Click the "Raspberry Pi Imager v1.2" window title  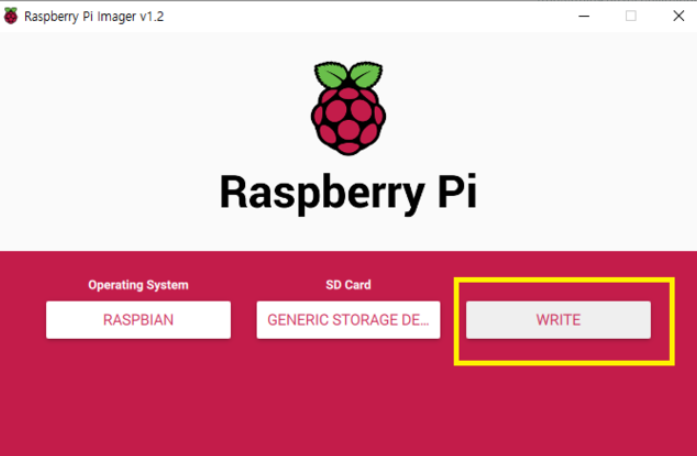click(x=94, y=16)
